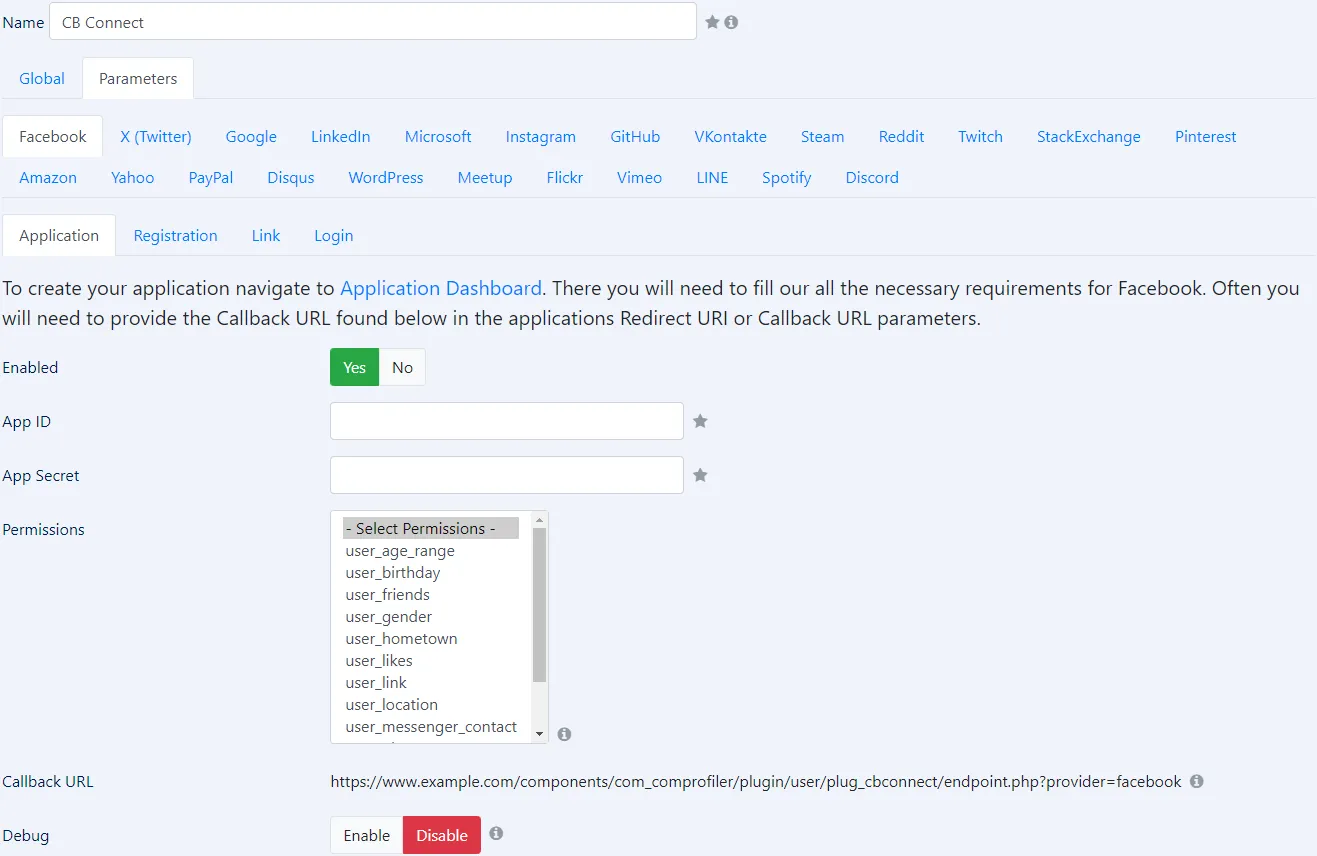The height and width of the screenshot is (856, 1317).
Task: Follow the Application Dashboard link
Action: [441, 288]
